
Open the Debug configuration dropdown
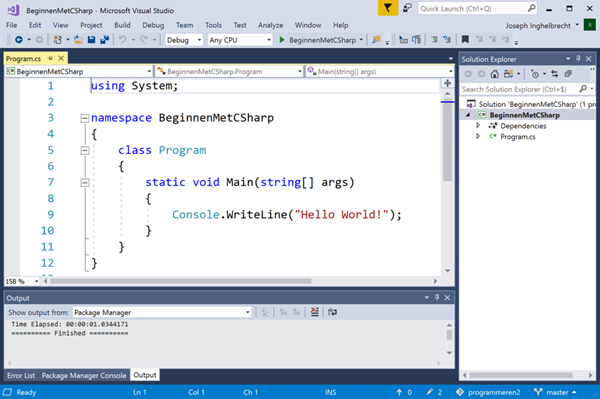click(184, 40)
